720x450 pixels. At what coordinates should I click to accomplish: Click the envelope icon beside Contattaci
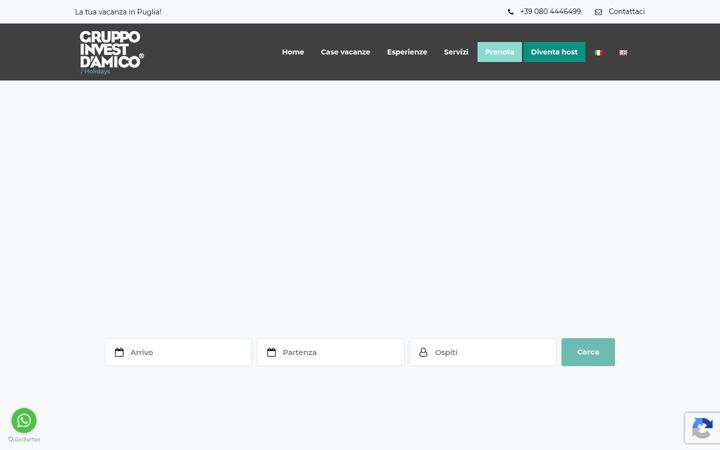pos(598,12)
